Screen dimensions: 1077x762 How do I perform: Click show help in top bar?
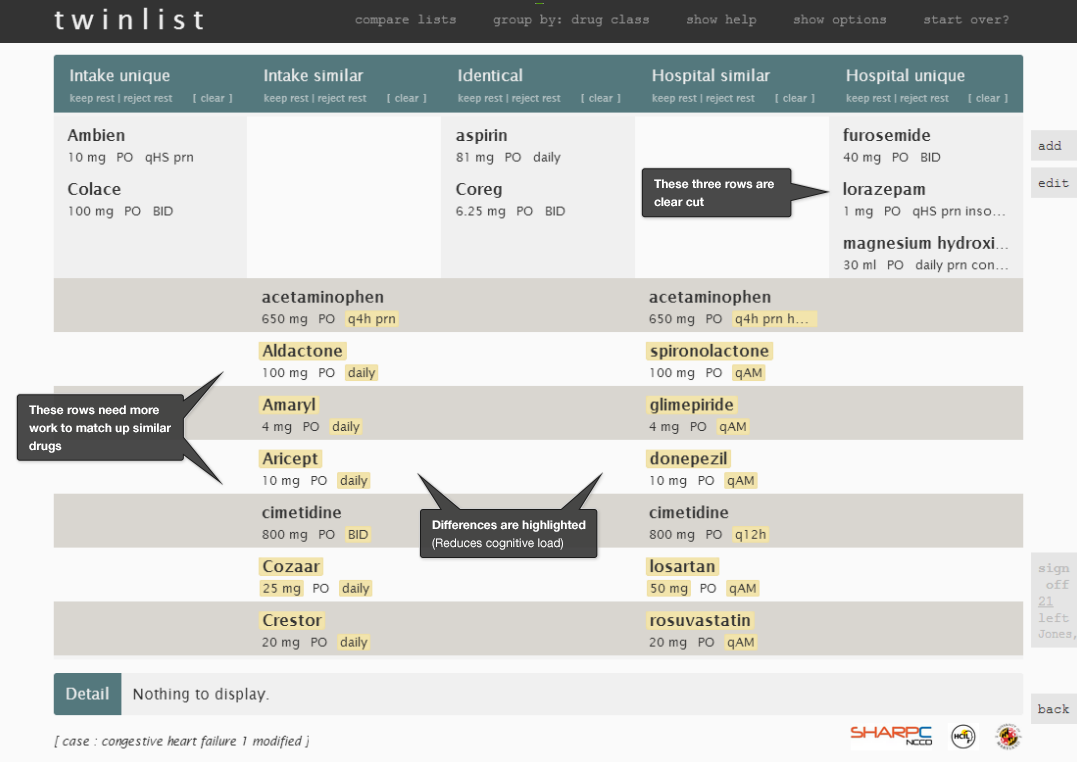point(721,20)
